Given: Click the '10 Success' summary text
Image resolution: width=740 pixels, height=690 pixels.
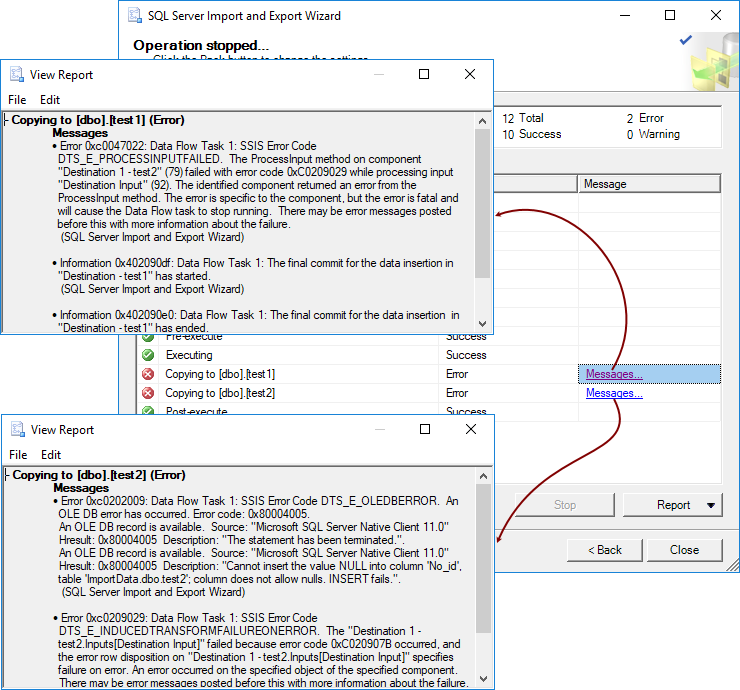Looking at the screenshot, I should (x=531, y=134).
